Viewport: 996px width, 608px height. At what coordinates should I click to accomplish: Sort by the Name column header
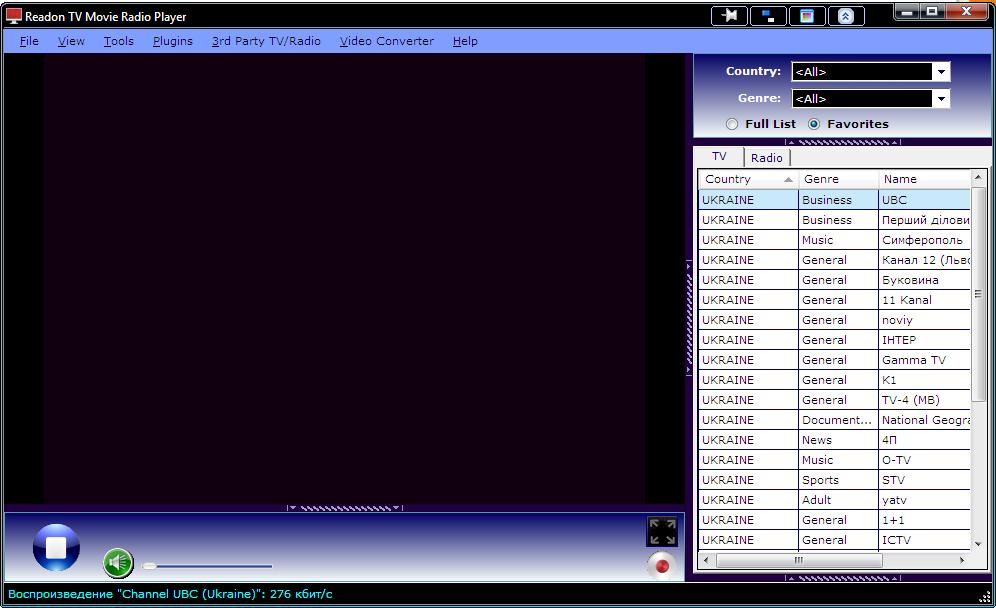coord(924,179)
